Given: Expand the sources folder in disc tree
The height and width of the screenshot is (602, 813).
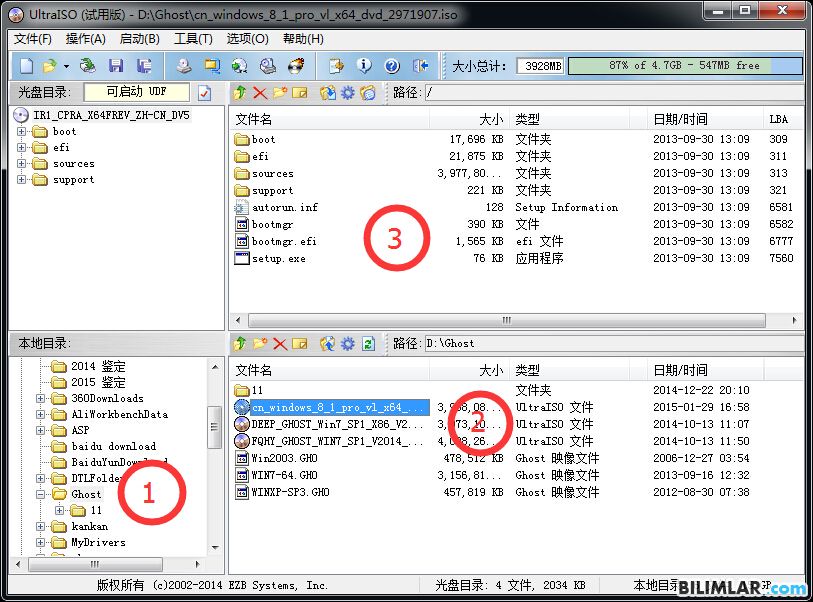Looking at the screenshot, I should pos(21,164).
